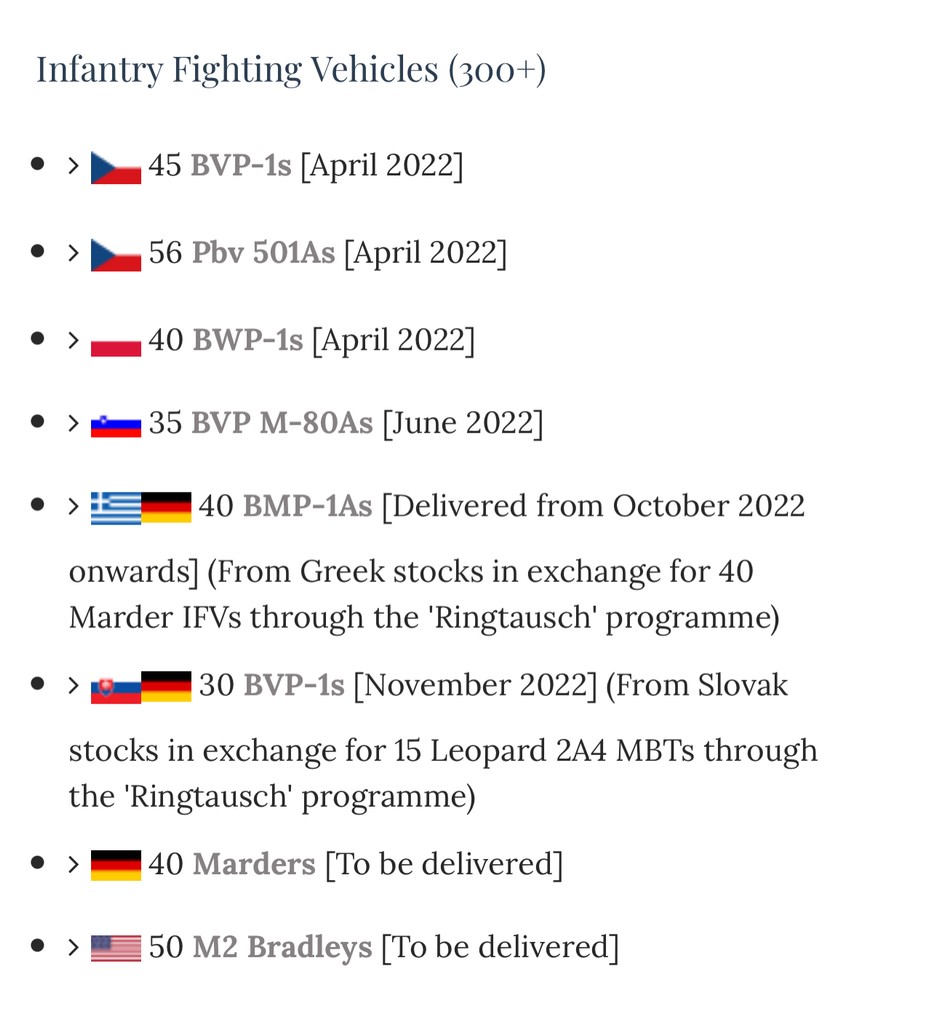Expand the chevron before 45 BVP-1s
Image resolution: width=938 pixels, height=1024 pixels.
click(x=73, y=165)
